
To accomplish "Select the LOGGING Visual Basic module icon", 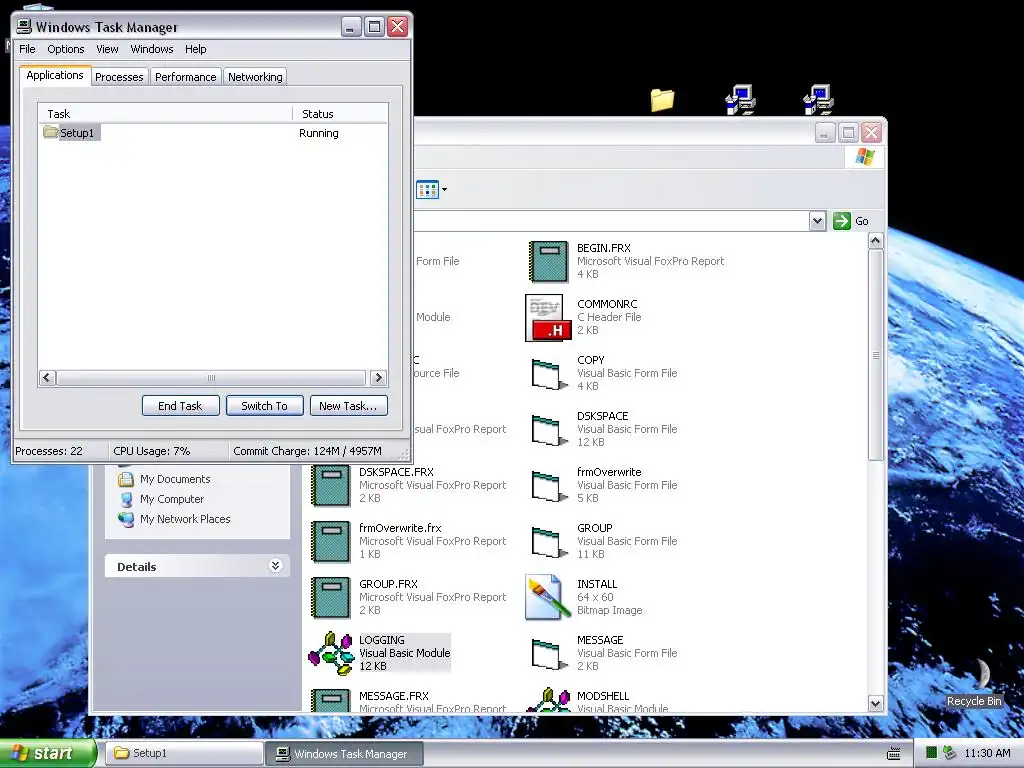I will point(330,653).
